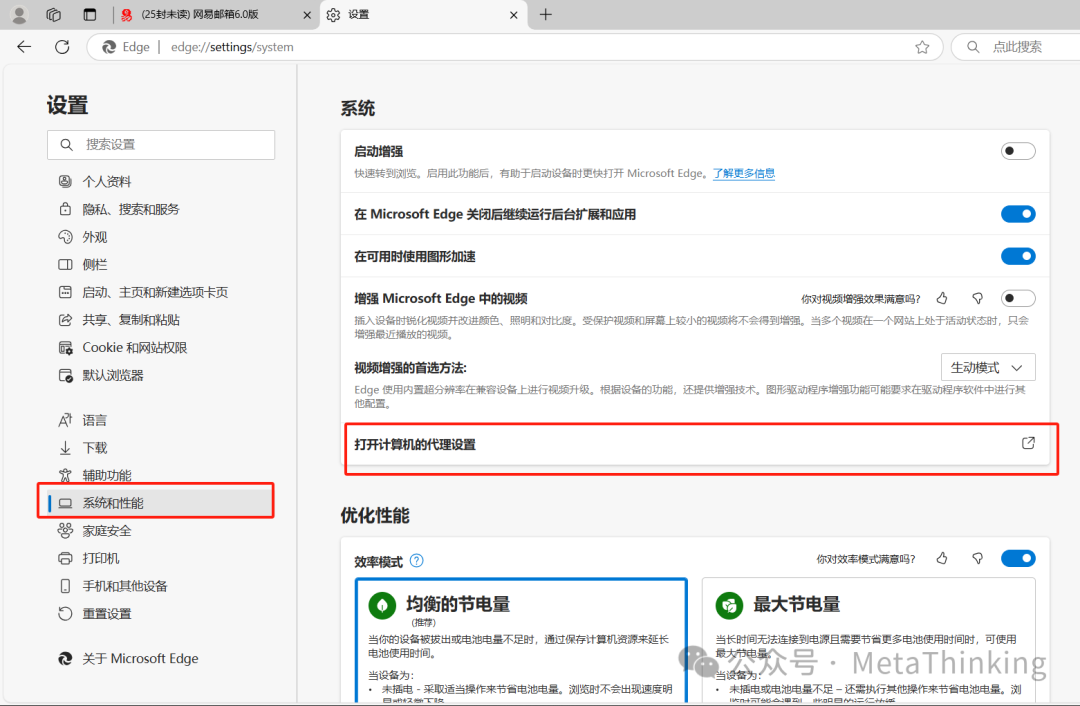Screen dimensions: 1080x706
Task: Click the 辅助功能 accessibility icon
Action: (65, 475)
